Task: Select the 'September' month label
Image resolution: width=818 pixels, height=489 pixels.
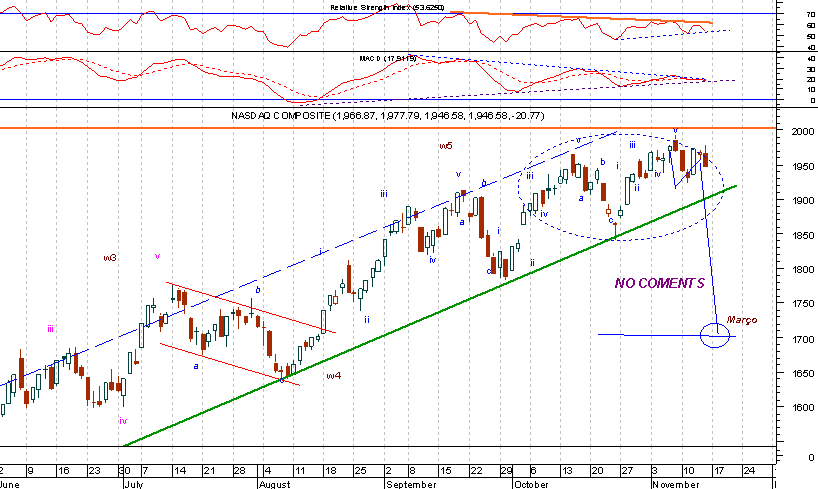Action: tap(411, 484)
